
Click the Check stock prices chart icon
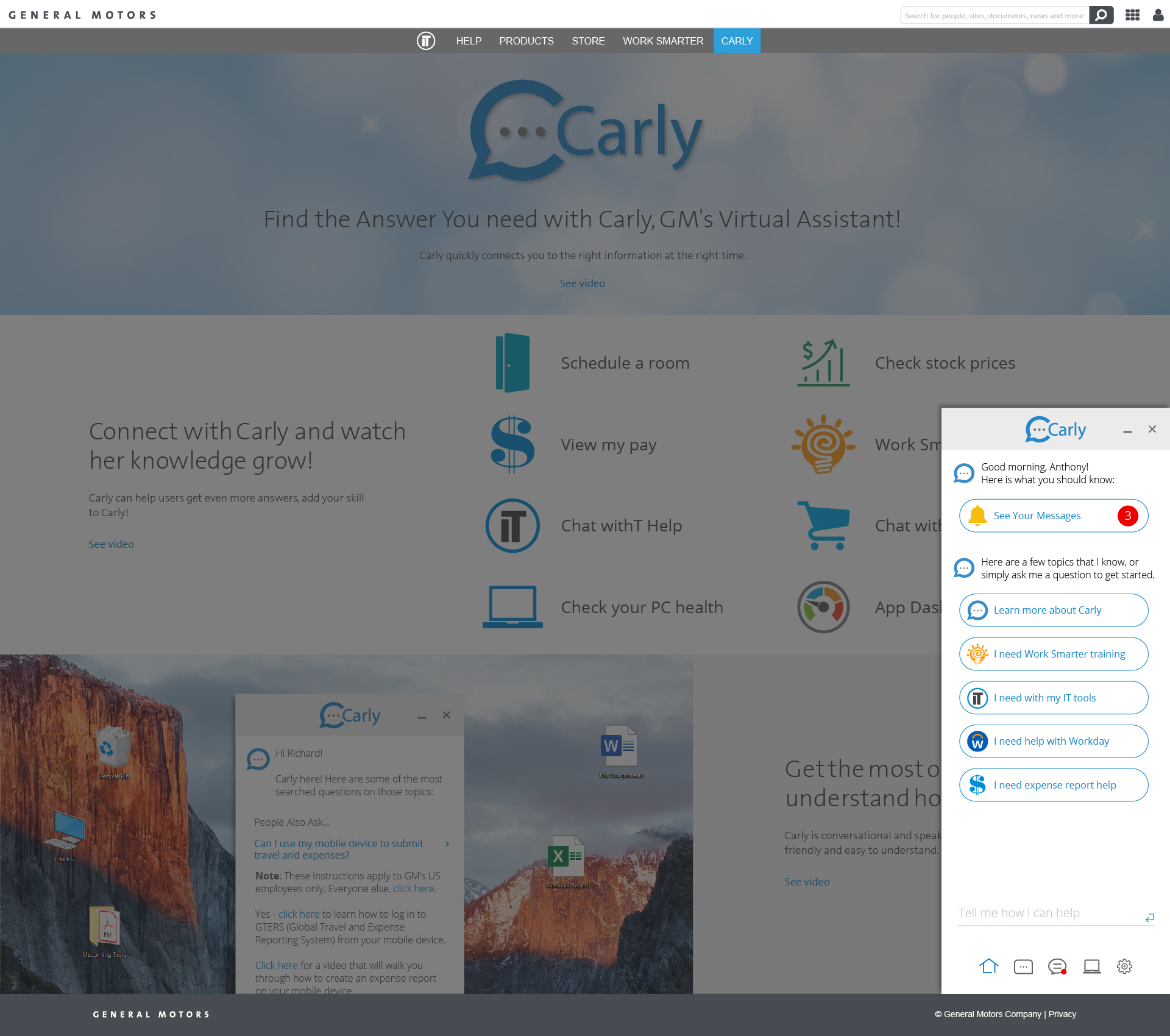pyautogui.click(x=823, y=363)
